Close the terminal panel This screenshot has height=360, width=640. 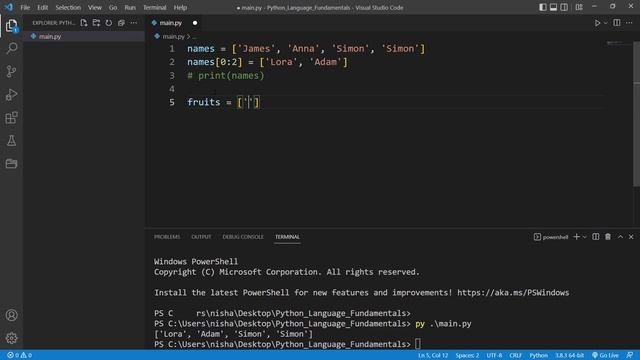point(631,237)
